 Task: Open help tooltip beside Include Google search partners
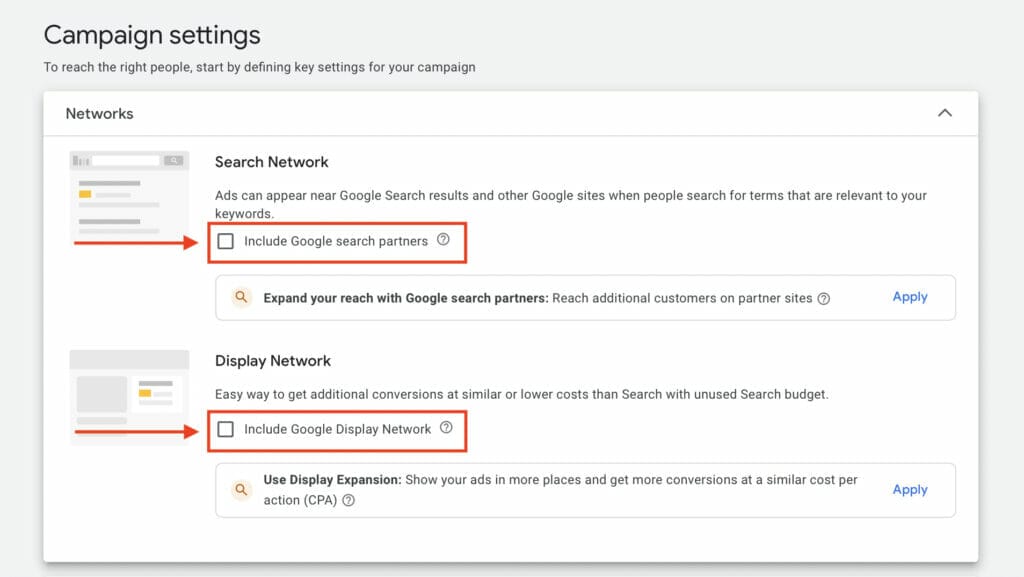442,241
